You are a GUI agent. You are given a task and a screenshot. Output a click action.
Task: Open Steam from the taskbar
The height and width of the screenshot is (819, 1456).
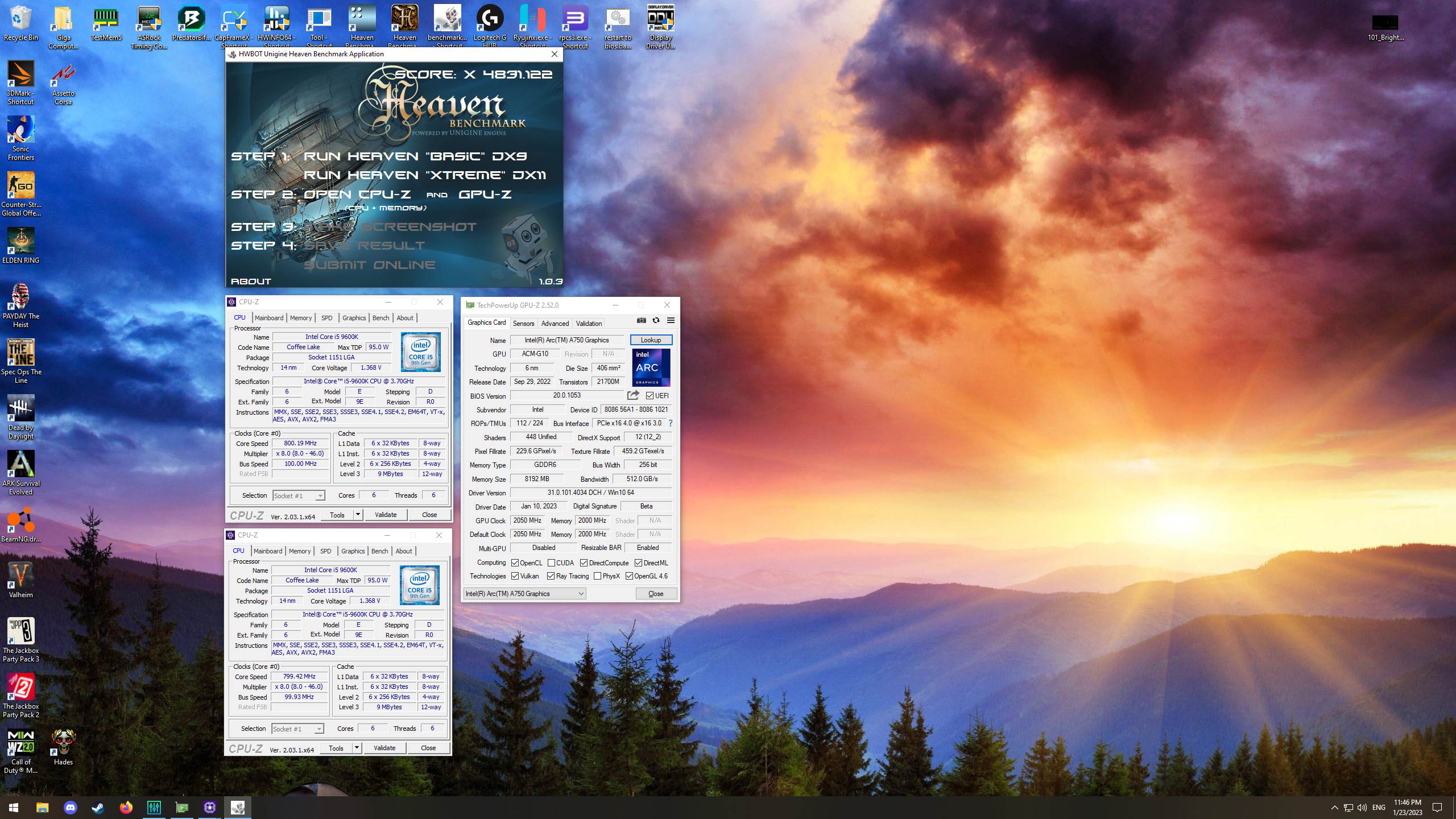(x=98, y=807)
